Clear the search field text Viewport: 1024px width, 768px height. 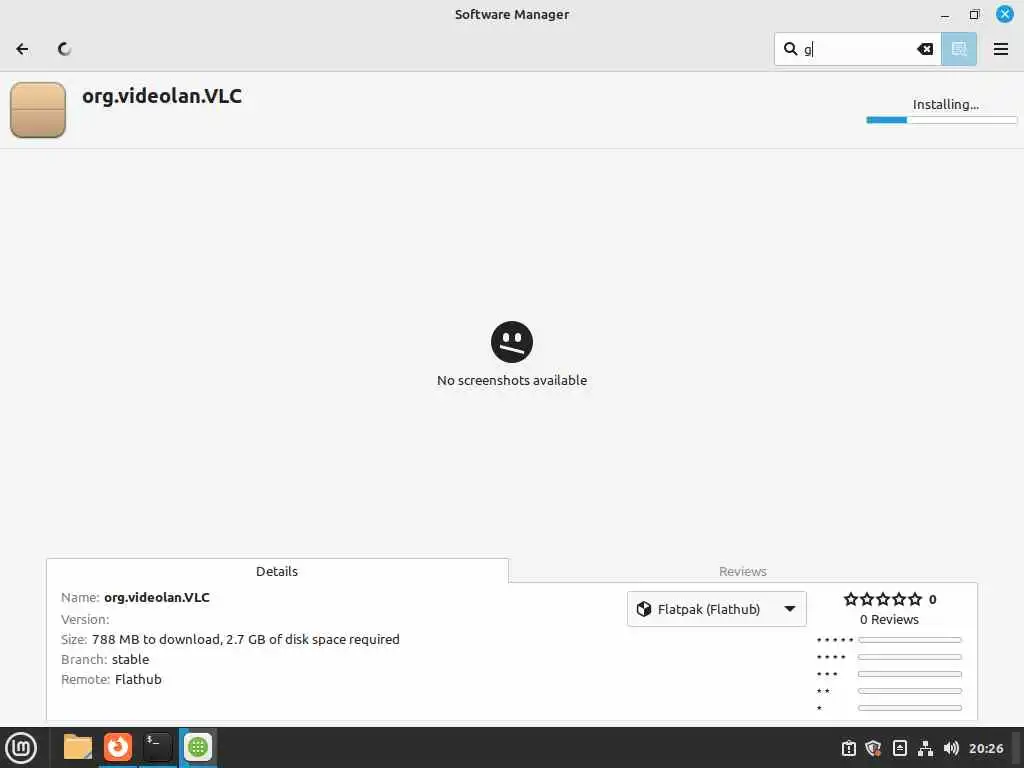925,49
